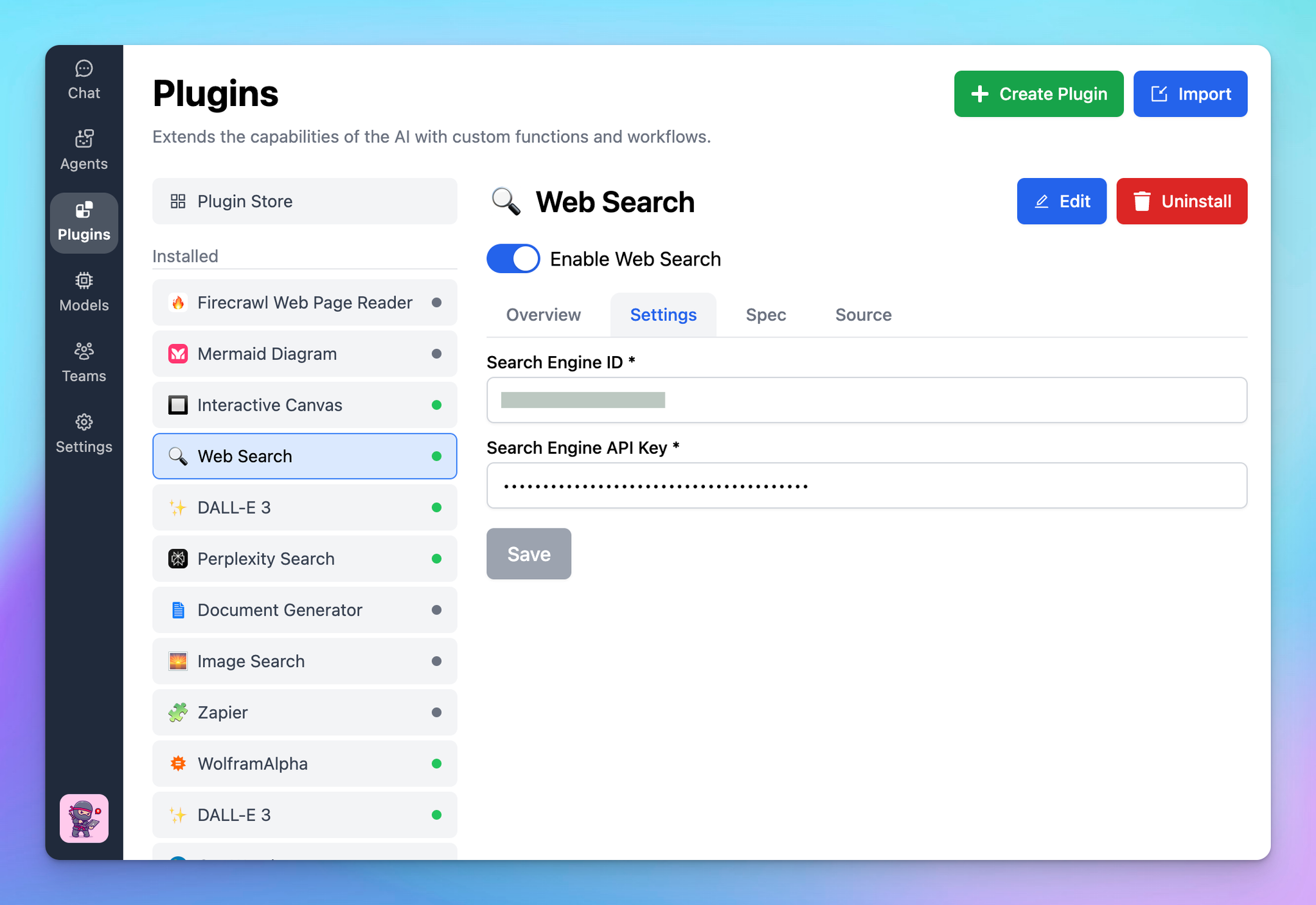Switch to the Spec tab

pos(766,315)
